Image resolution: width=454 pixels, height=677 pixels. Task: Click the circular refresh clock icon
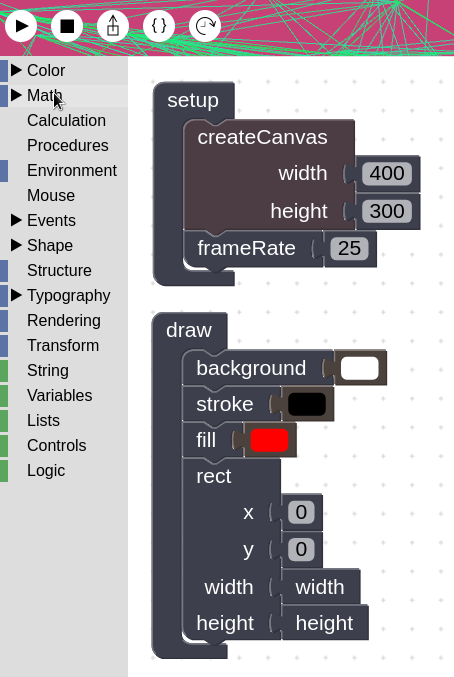pos(205,26)
